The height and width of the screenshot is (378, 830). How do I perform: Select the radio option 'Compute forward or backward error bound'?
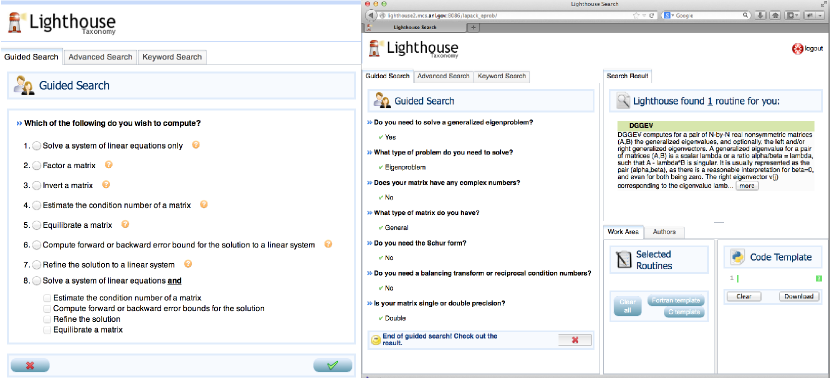point(37,245)
